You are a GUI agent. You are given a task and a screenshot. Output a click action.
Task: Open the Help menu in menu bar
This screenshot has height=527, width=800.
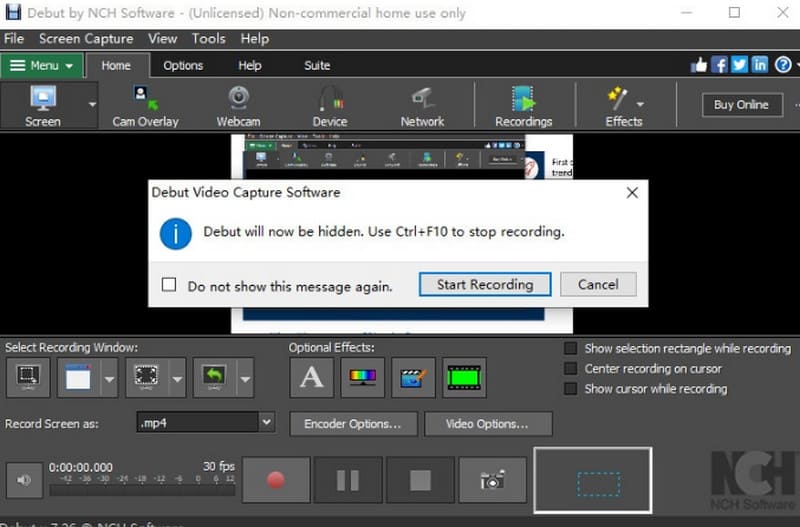(255, 39)
